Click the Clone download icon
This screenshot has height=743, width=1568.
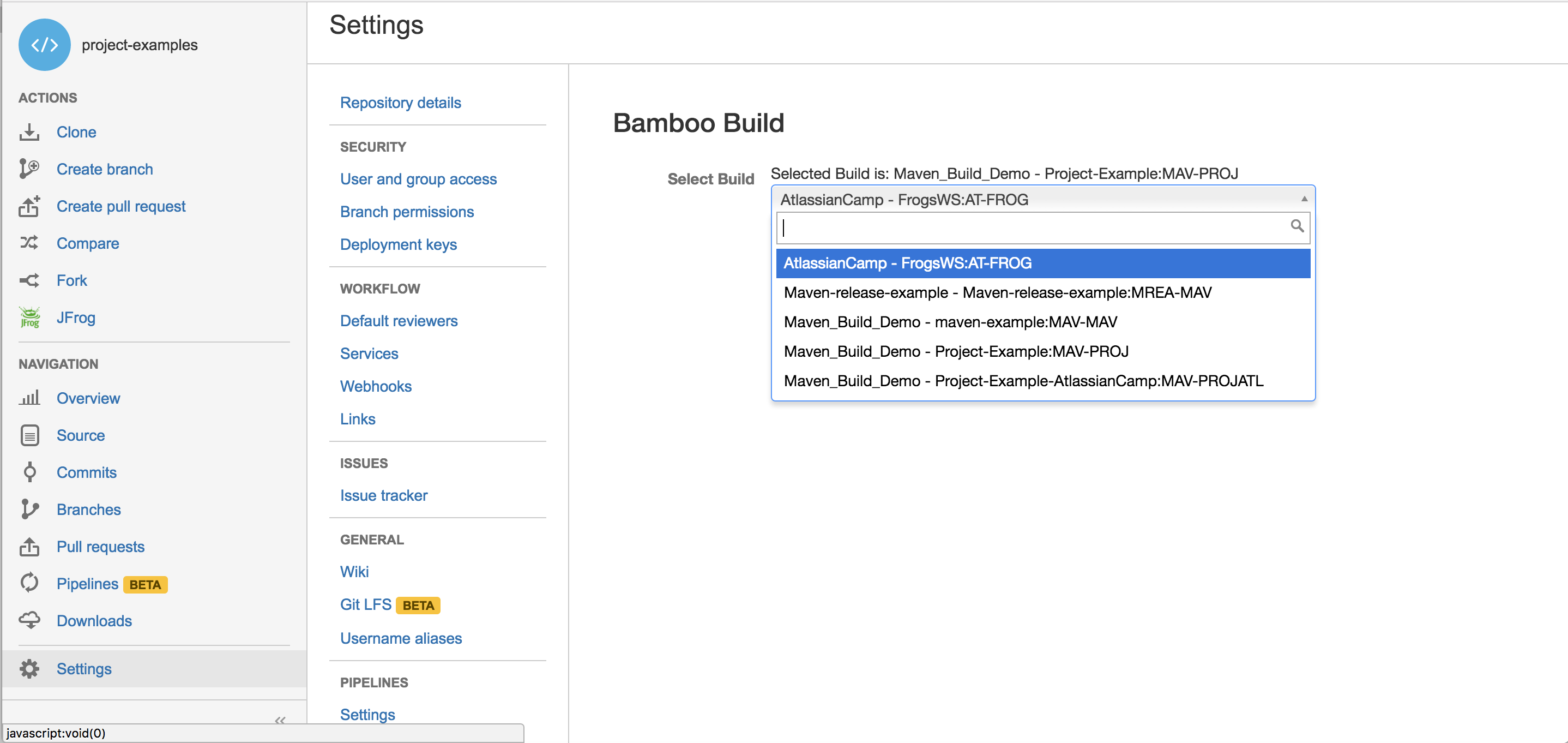pos(29,132)
